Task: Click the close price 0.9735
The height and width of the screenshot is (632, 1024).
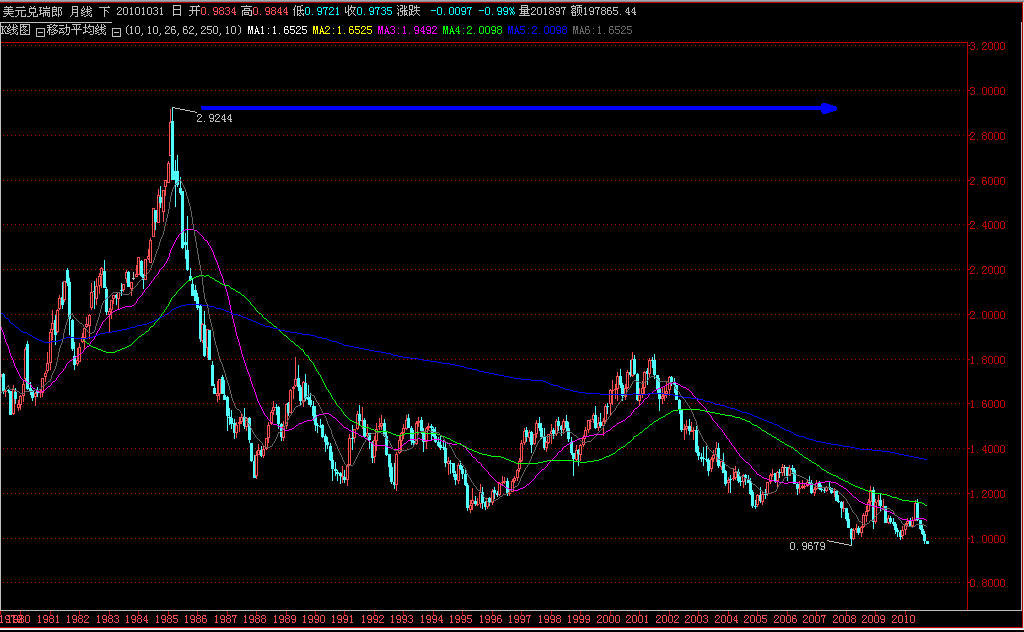Action: coord(374,11)
